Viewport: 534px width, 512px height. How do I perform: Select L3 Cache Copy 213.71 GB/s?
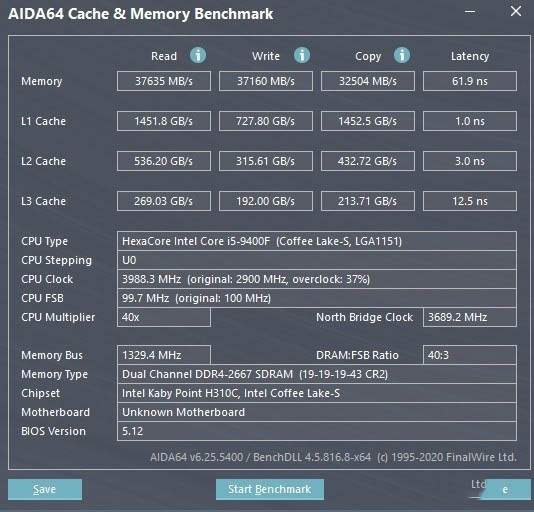[x=368, y=201]
